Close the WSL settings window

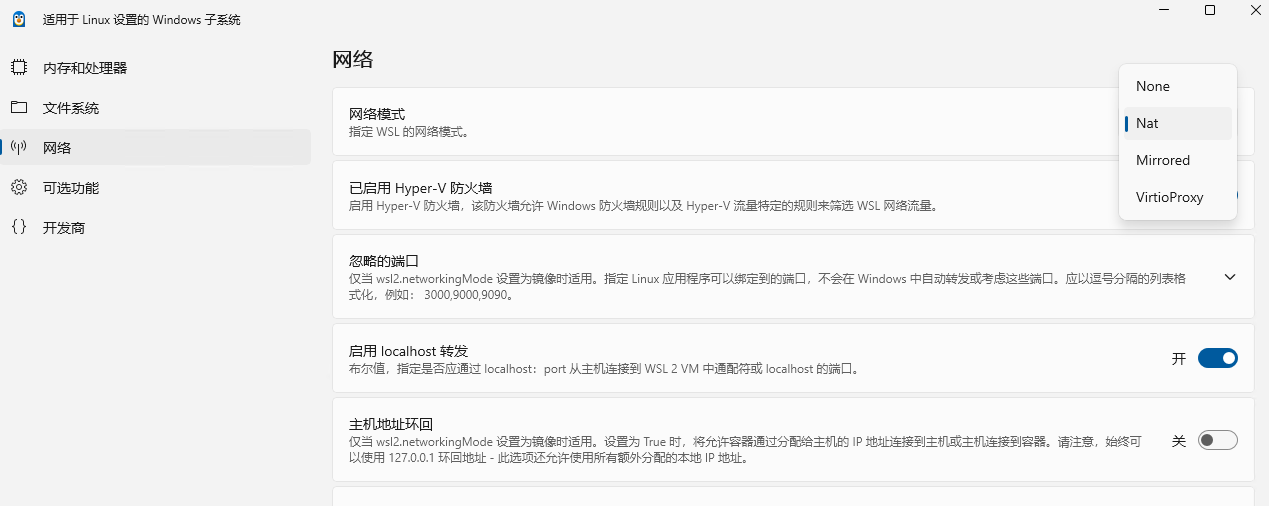pos(1254,10)
